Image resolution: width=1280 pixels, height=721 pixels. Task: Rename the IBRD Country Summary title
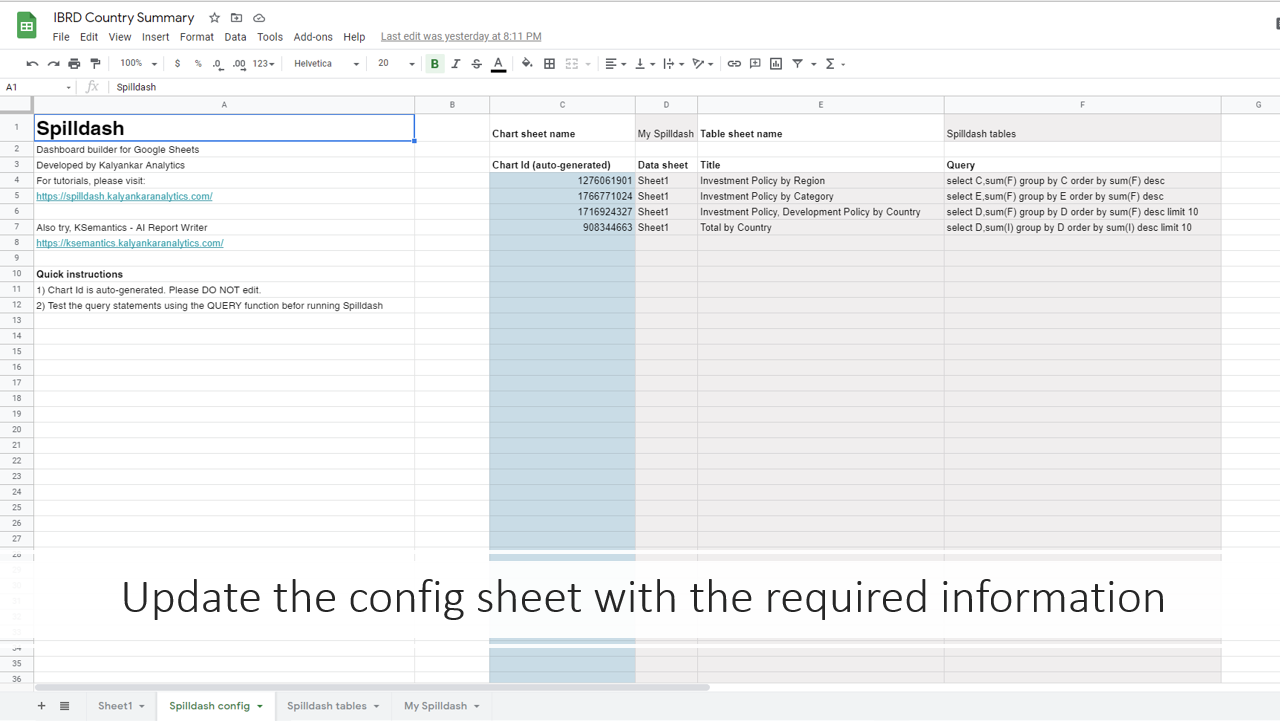click(124, 18)
